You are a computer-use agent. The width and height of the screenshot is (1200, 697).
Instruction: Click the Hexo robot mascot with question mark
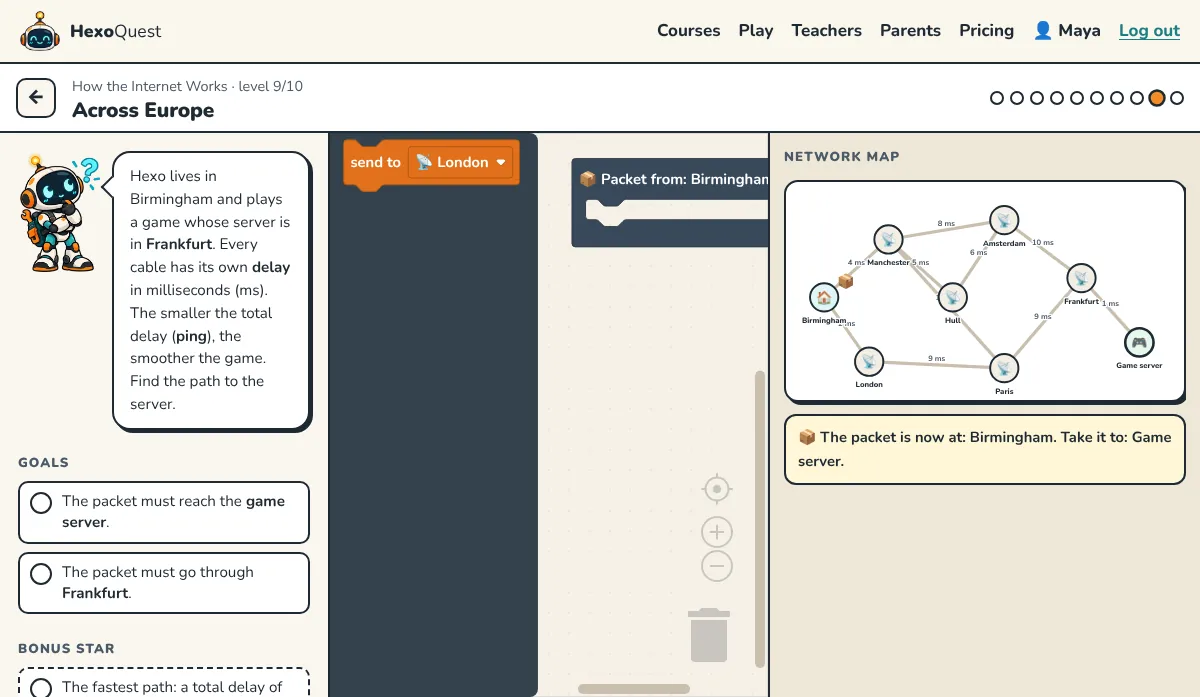pos(60,214)
